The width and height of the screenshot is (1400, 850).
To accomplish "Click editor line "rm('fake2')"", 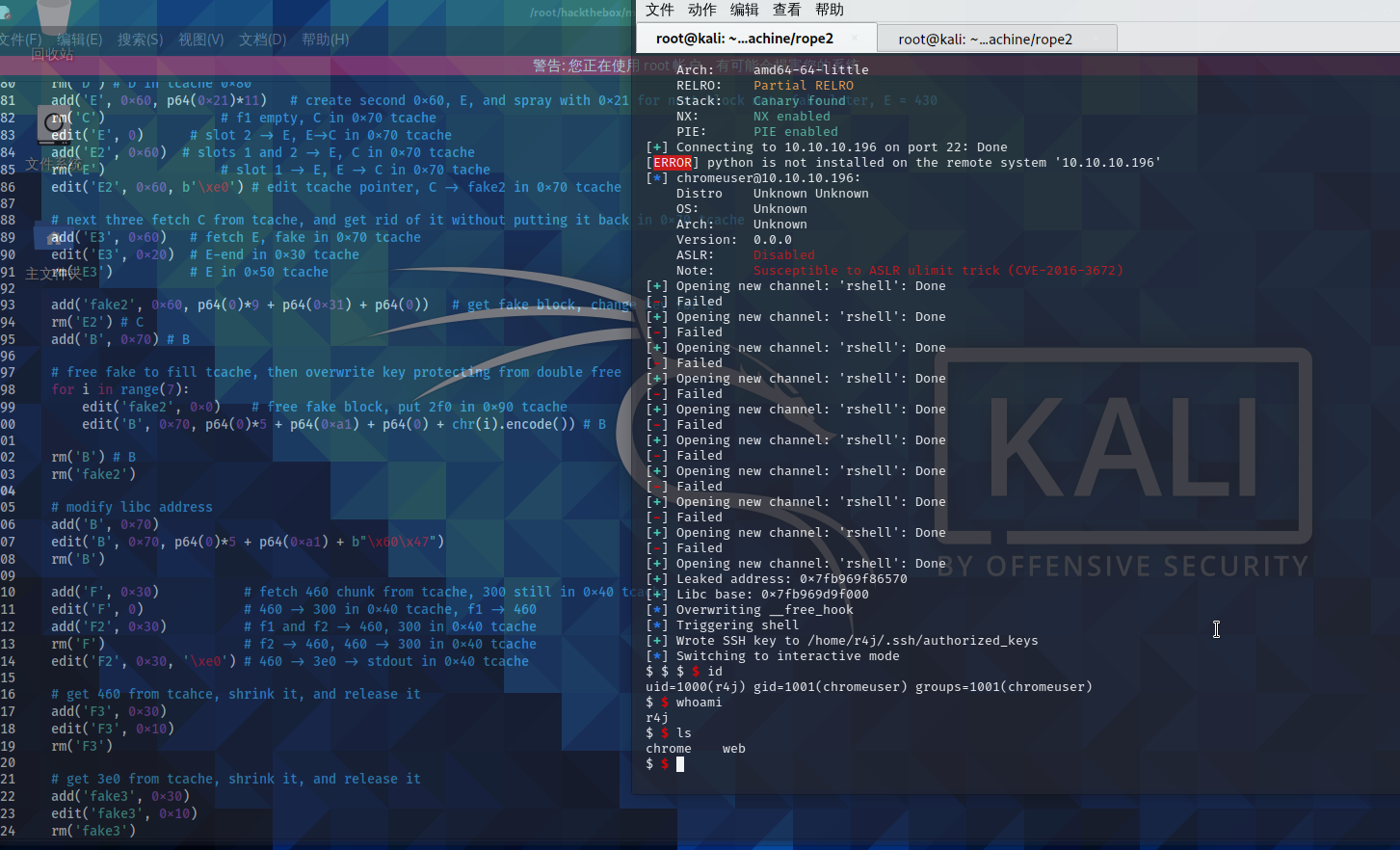I will point(93,474).
